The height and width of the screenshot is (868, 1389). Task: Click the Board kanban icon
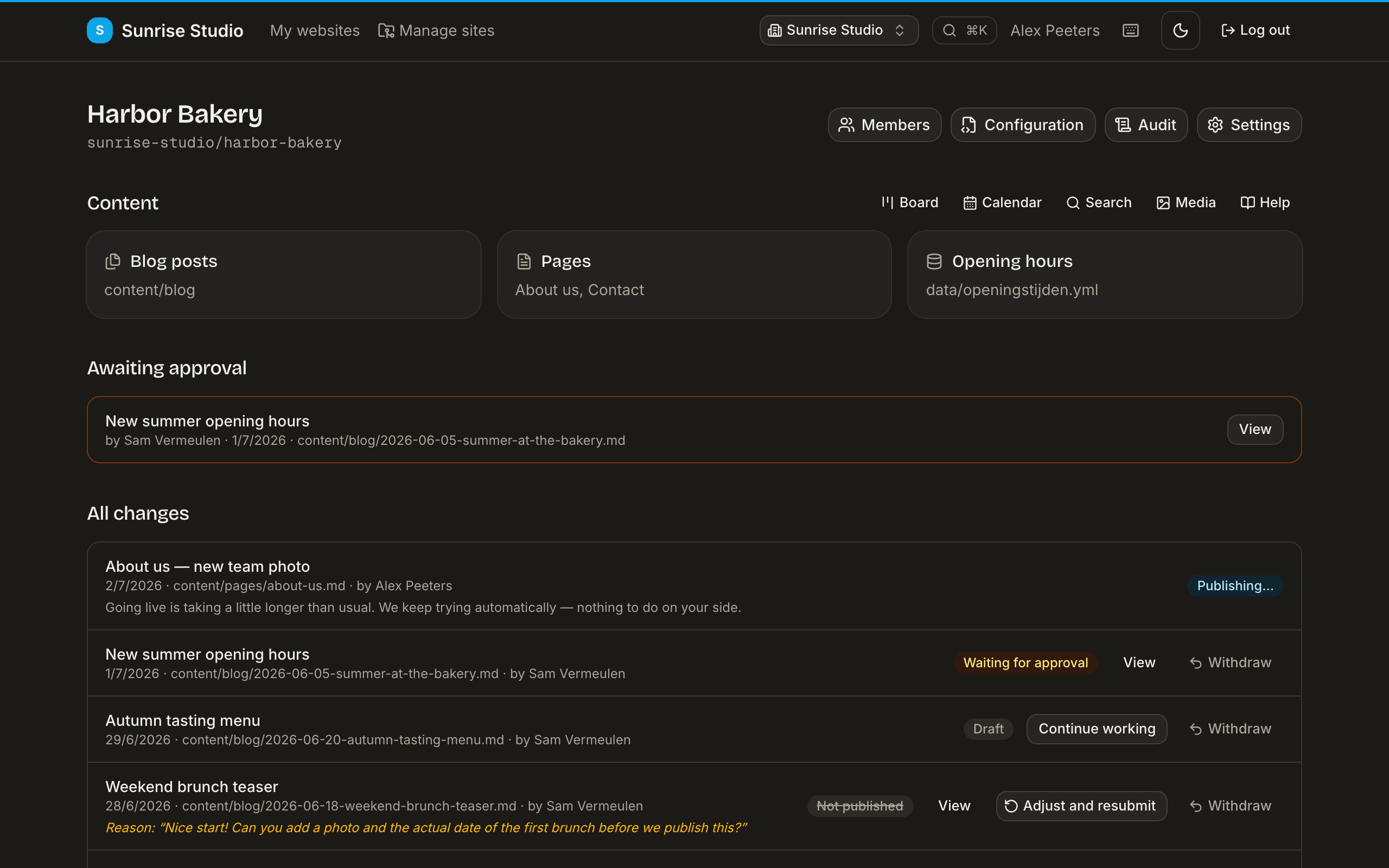pos(887,203)
